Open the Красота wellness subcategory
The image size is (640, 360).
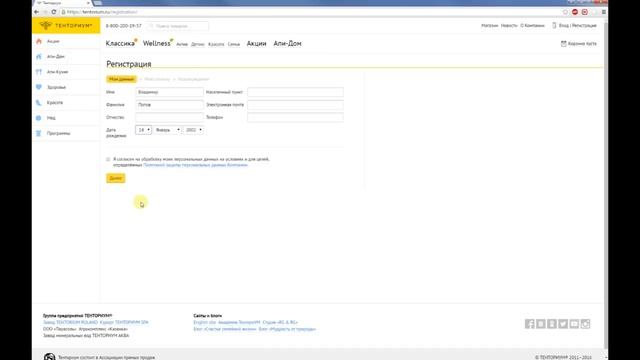pos(216,44)
